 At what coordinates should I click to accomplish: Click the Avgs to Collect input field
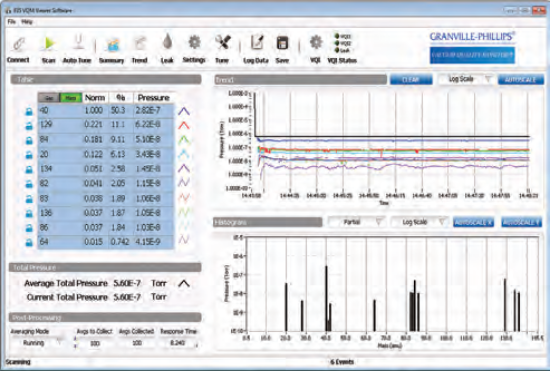(95, 343)
